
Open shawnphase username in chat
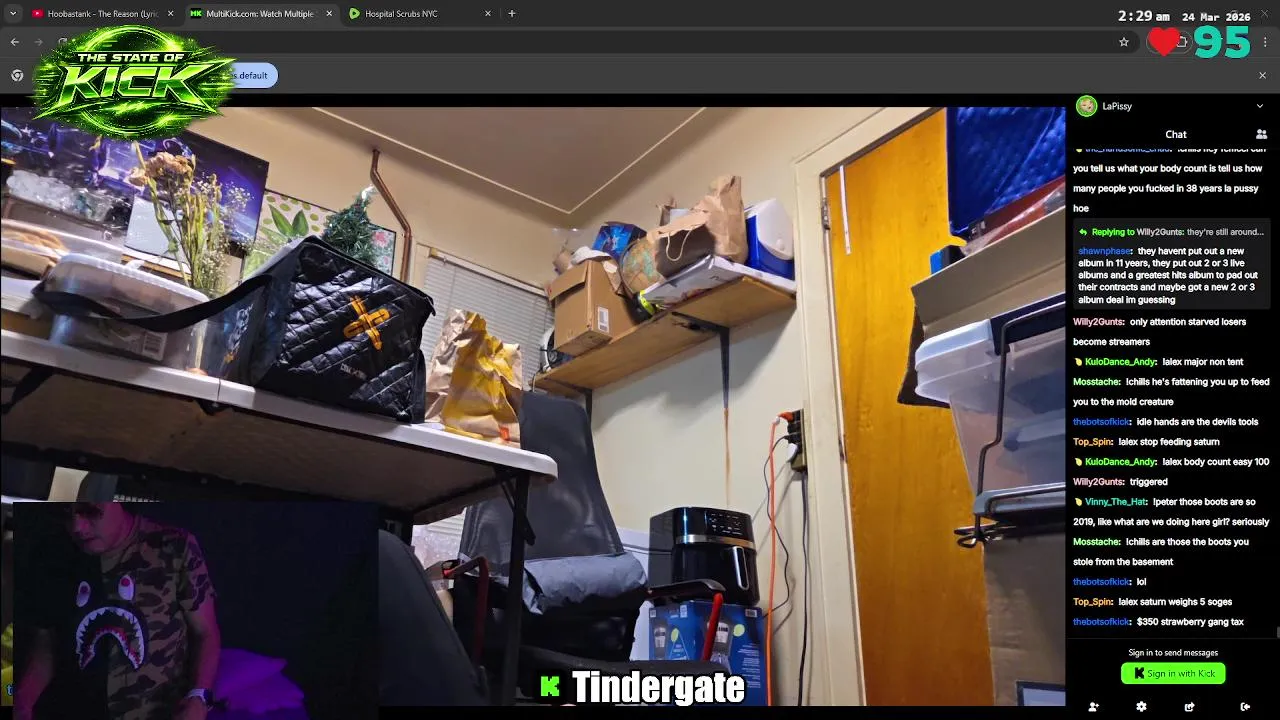(1104, 251)
